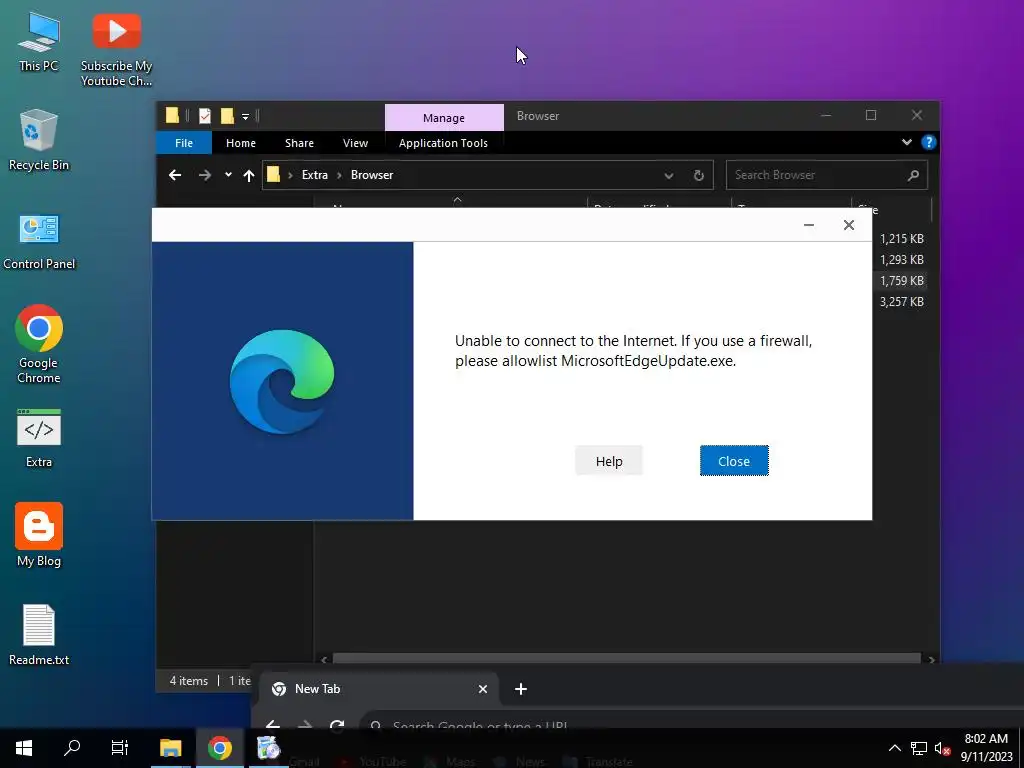Viewport: 1024px width, 768px height.
Task: Select the New Tab in Chrome
Action: [x=379, y=689]
